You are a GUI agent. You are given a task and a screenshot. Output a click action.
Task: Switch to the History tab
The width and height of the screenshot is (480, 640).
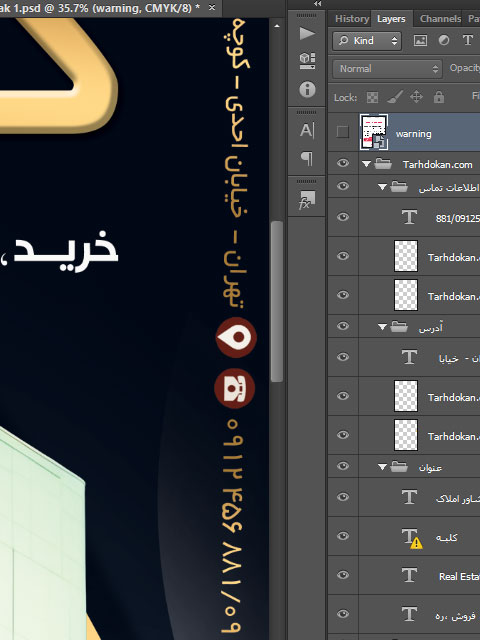[352, 19]
